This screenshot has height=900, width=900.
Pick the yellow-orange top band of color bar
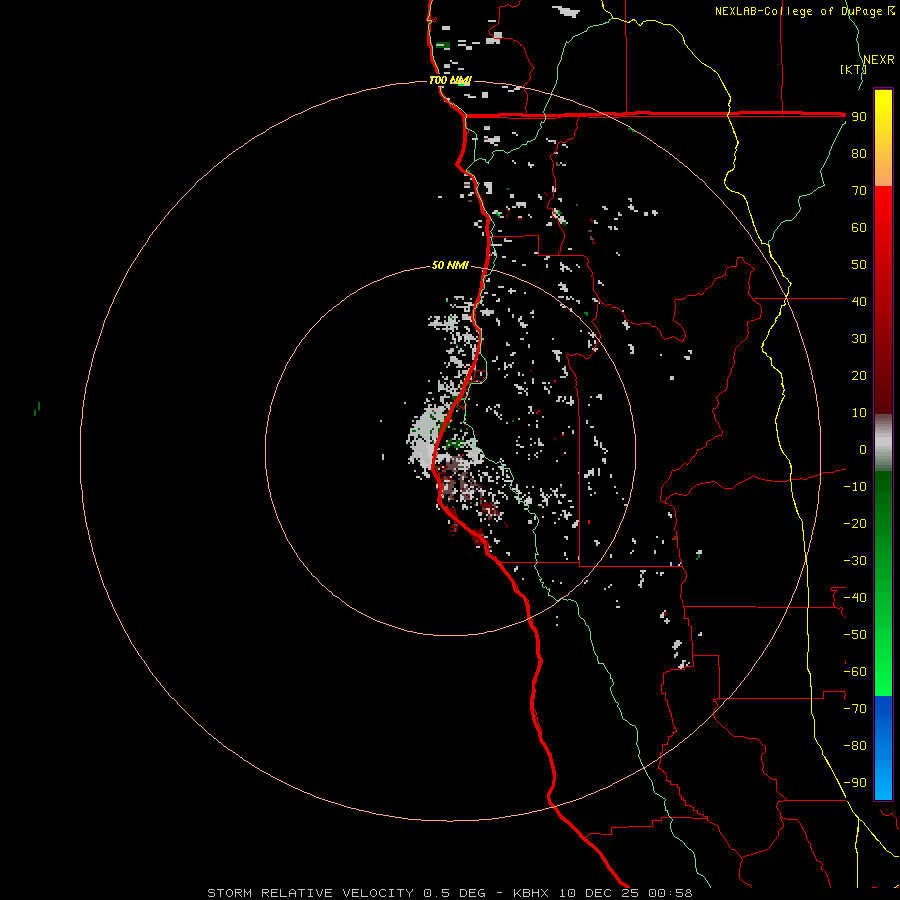(x=883, y=138)
